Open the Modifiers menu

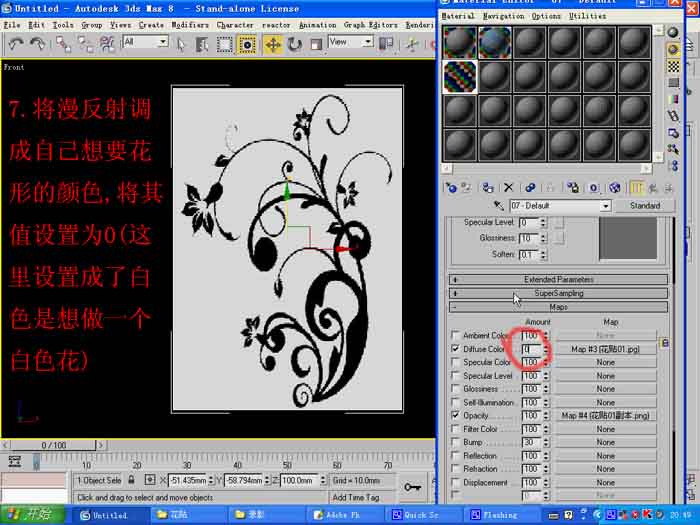point(190,25)
